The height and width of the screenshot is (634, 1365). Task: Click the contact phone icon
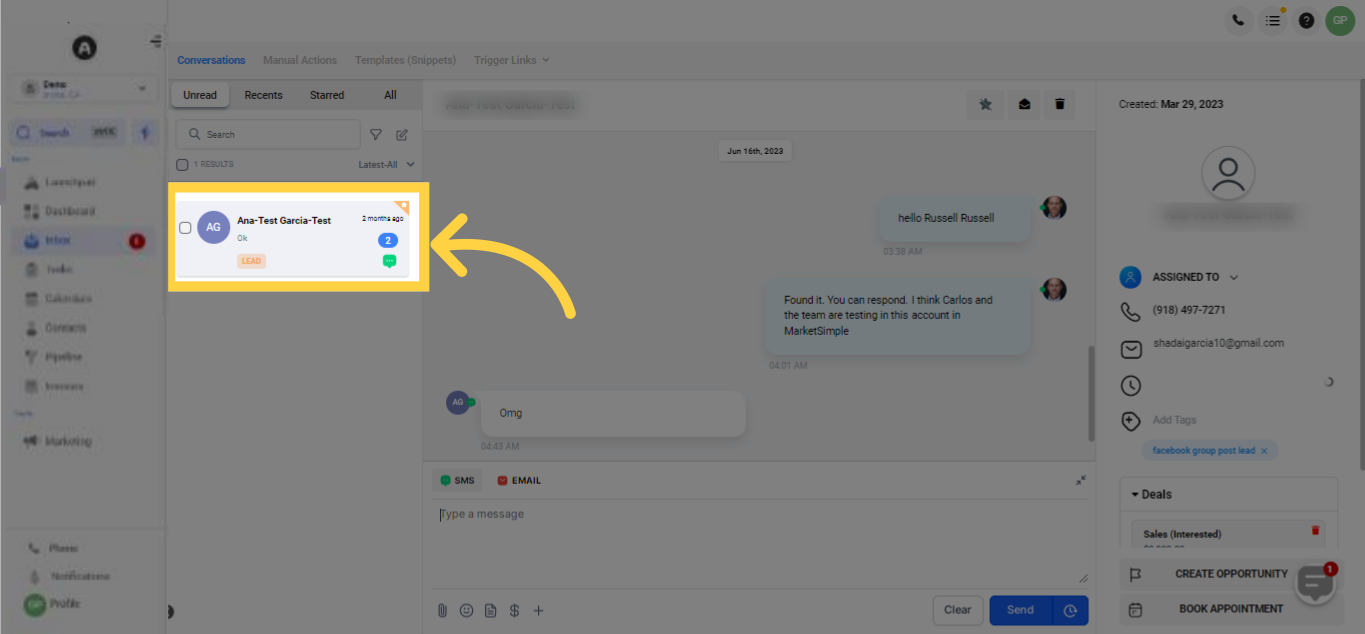point(1131,311)
